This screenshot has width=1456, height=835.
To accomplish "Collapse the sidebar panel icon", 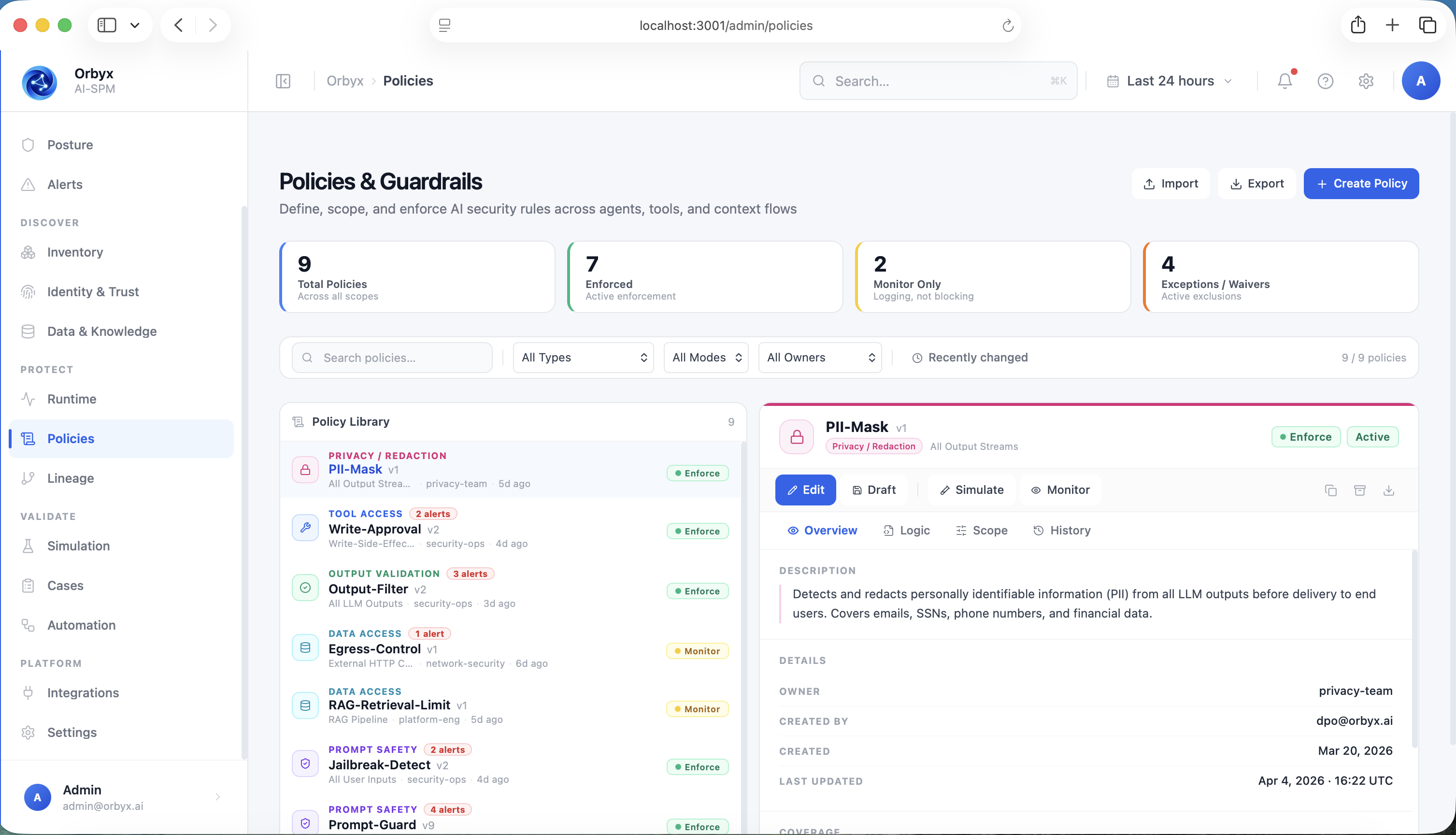I will point(283,81).
